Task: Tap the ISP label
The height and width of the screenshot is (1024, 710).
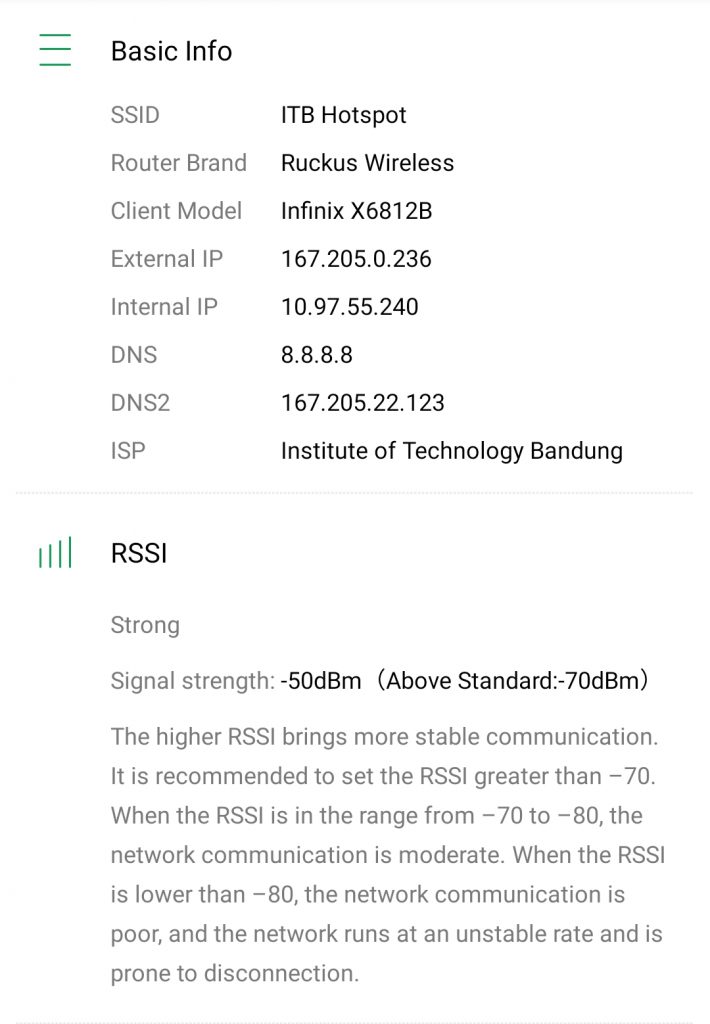Action: click(128, 451)
